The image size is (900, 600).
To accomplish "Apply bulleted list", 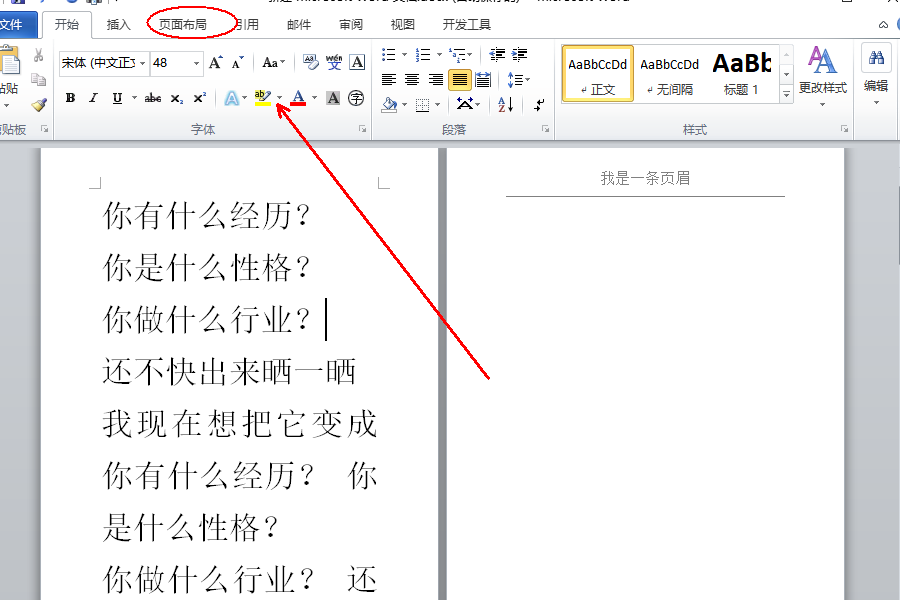I will point(389,55).
